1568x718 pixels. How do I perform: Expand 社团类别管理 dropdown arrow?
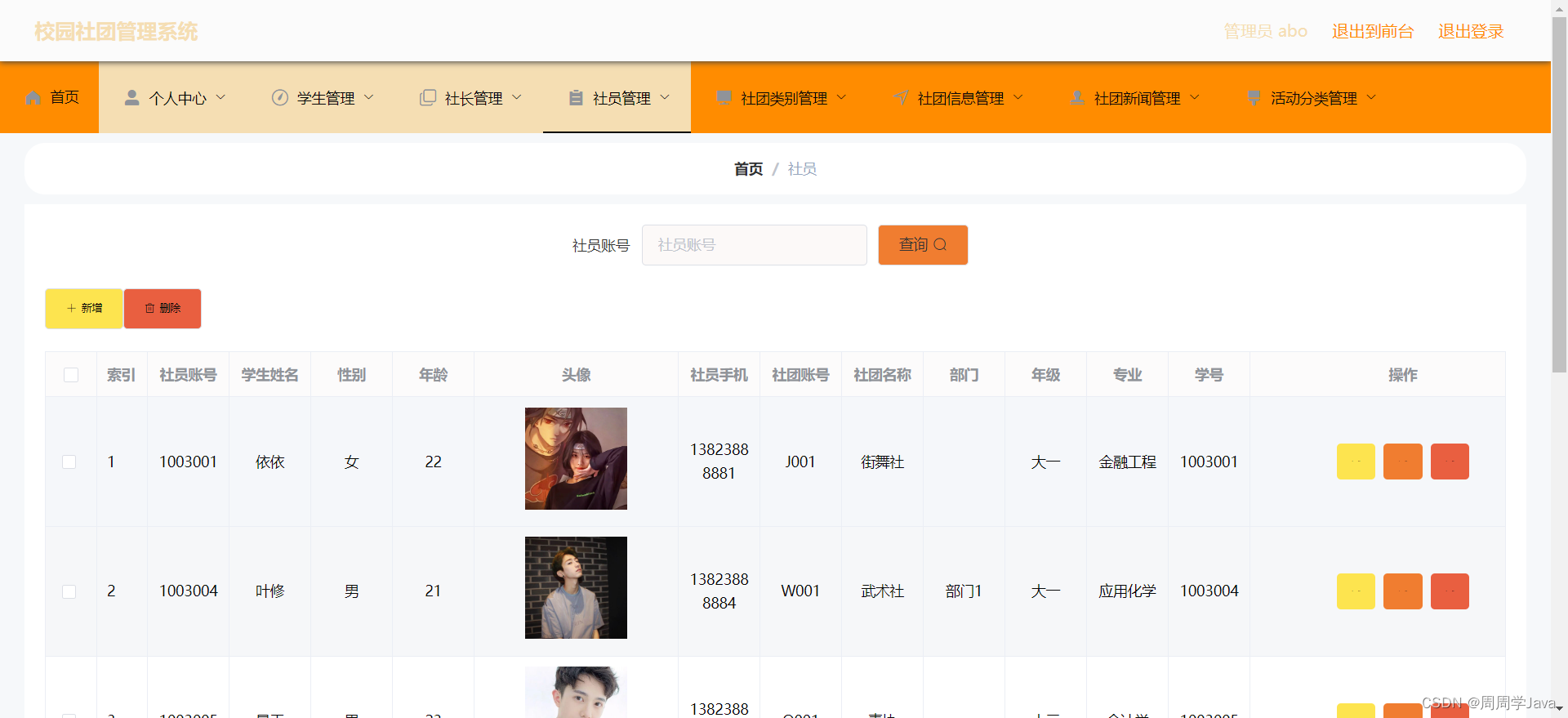[841, 97]
